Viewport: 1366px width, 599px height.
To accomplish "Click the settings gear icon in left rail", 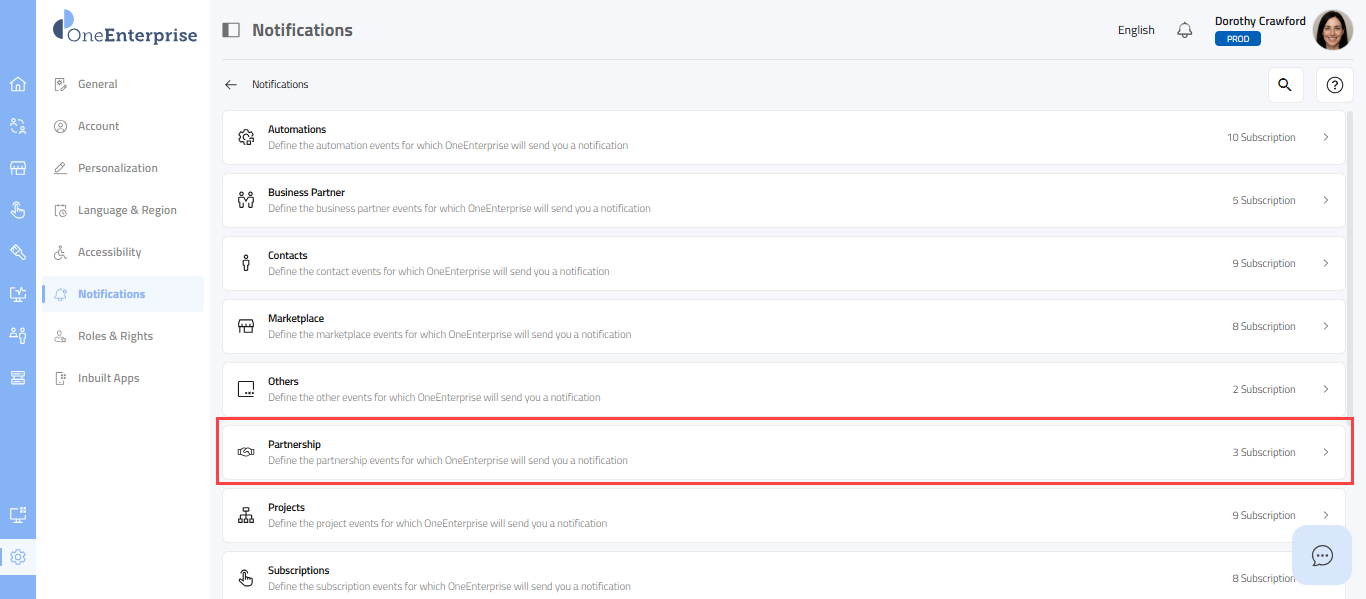I will [17, 557].
